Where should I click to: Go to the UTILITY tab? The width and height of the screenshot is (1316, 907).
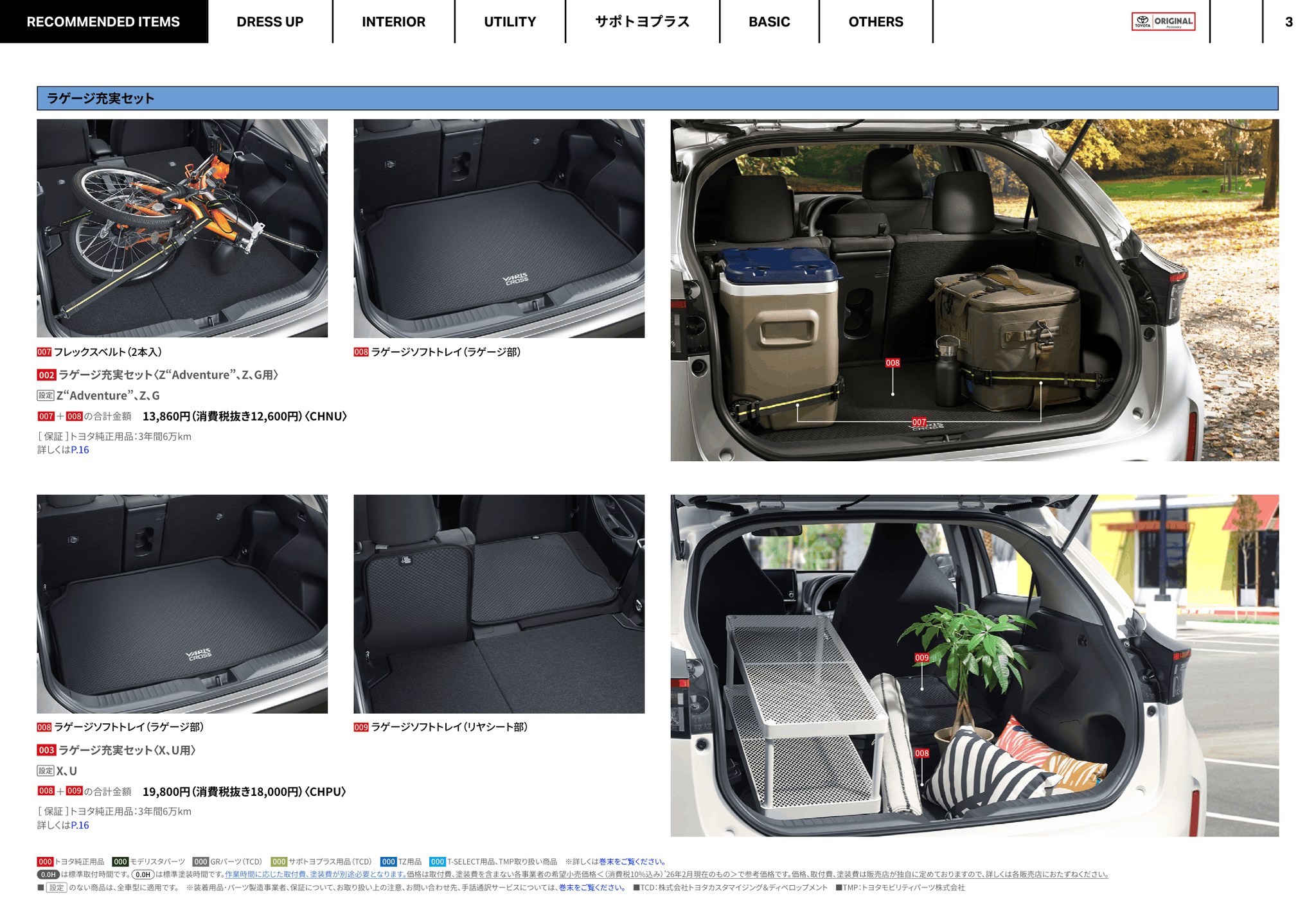[510, 21]
